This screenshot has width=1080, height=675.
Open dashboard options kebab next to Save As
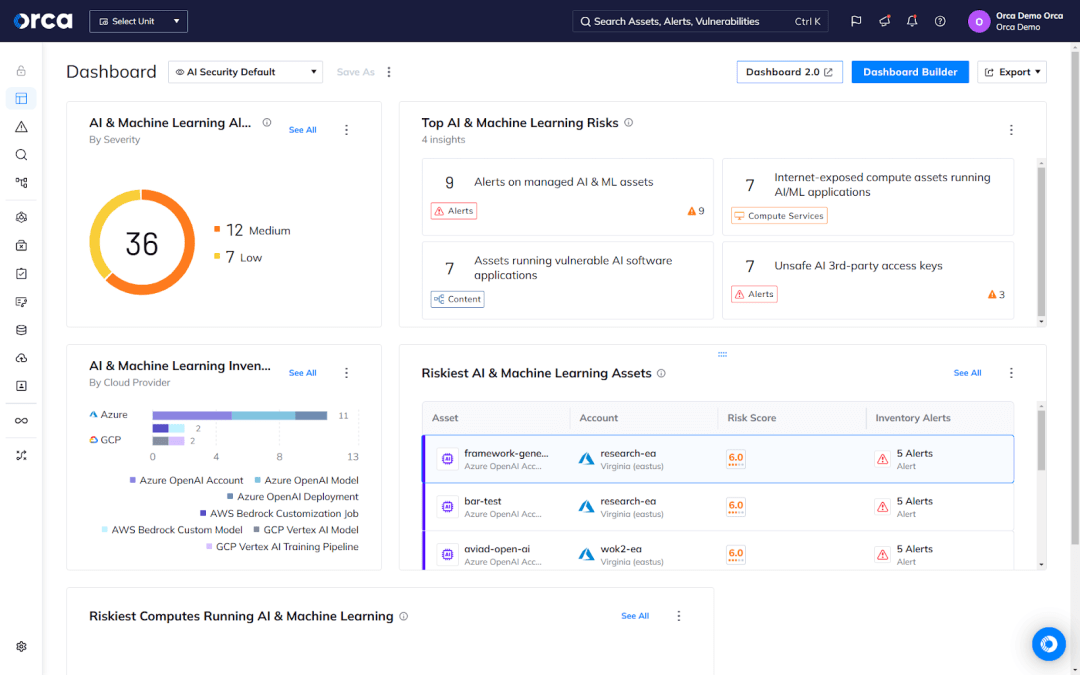[x=389, y=72]
